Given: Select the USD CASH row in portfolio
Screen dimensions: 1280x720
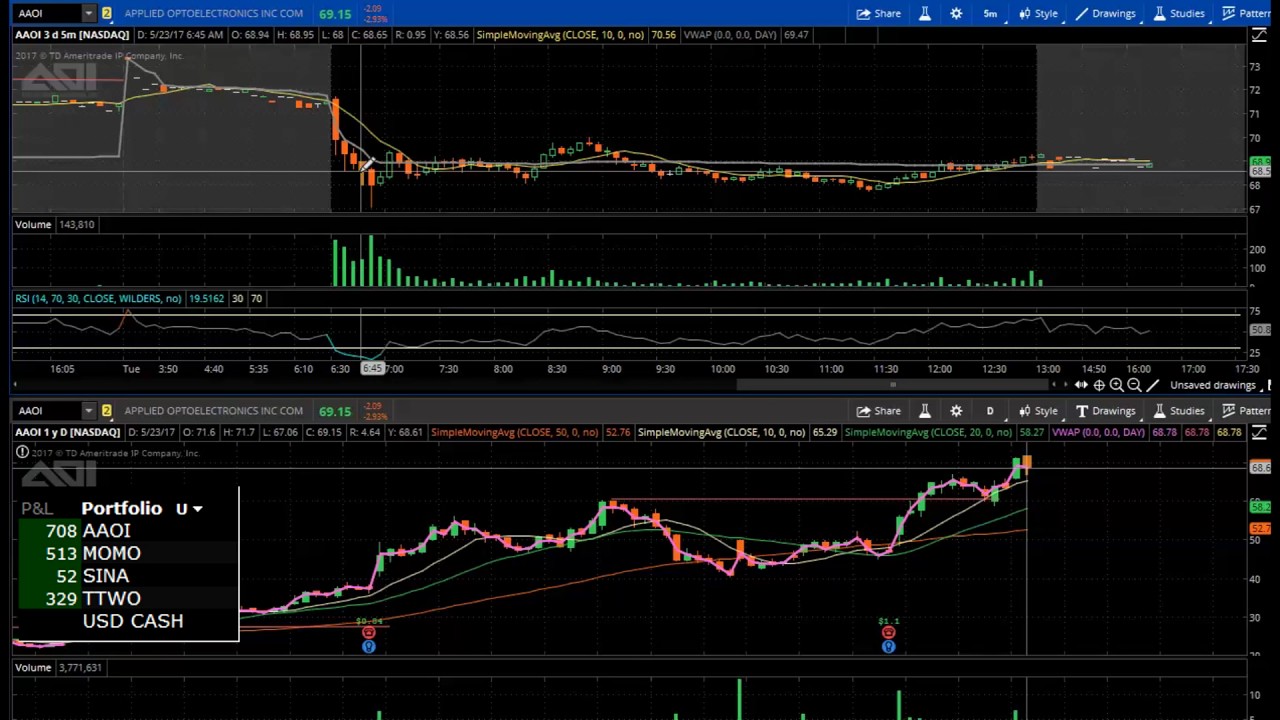Looking at the screenshot, I should pos(128,621).
